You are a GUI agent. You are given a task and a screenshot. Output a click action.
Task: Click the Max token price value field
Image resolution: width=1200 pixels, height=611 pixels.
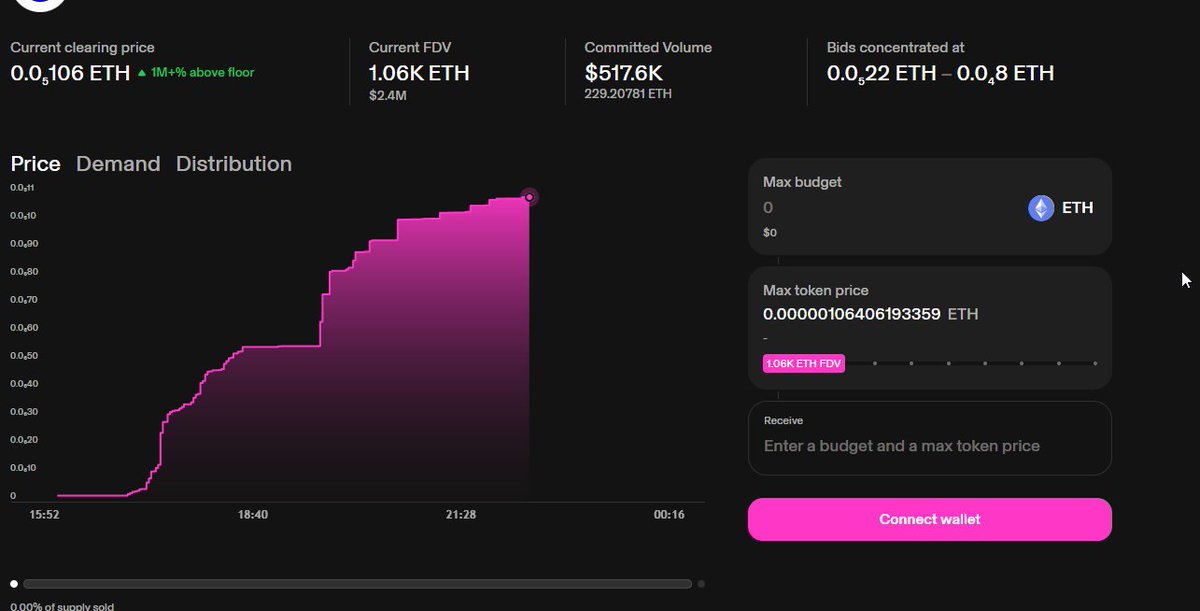[x=851, y=314]
